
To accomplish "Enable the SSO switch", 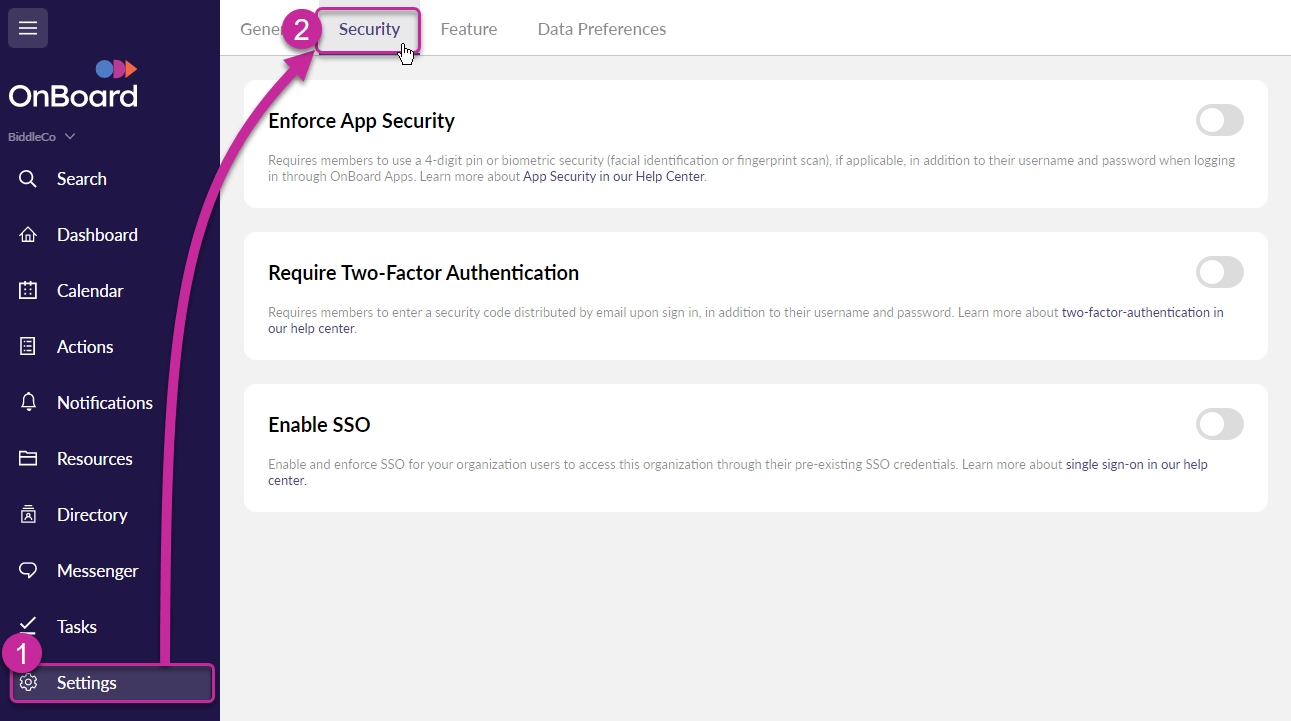I will [1219, 424].
